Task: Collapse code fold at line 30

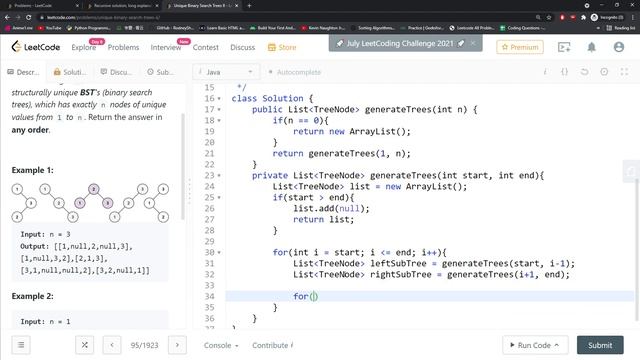Action: click(219, 252)
